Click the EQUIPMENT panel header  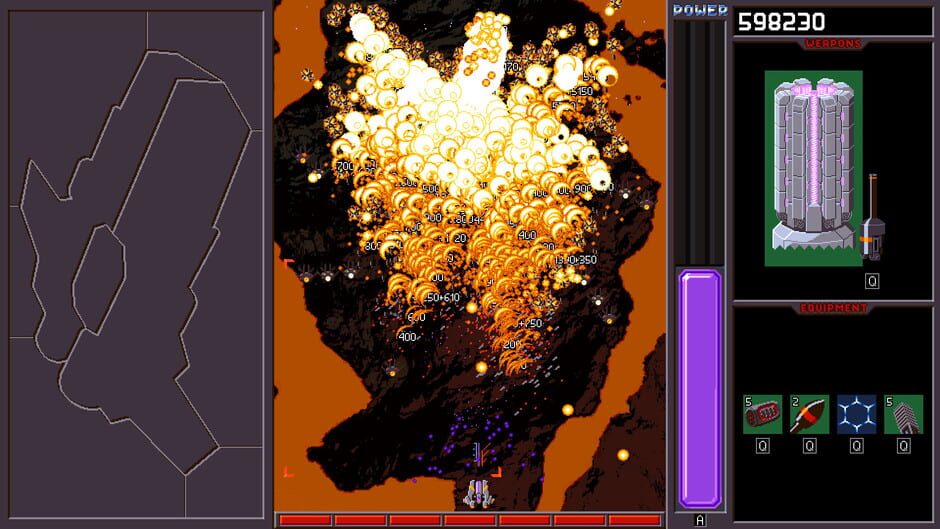(x=833, y=308)
